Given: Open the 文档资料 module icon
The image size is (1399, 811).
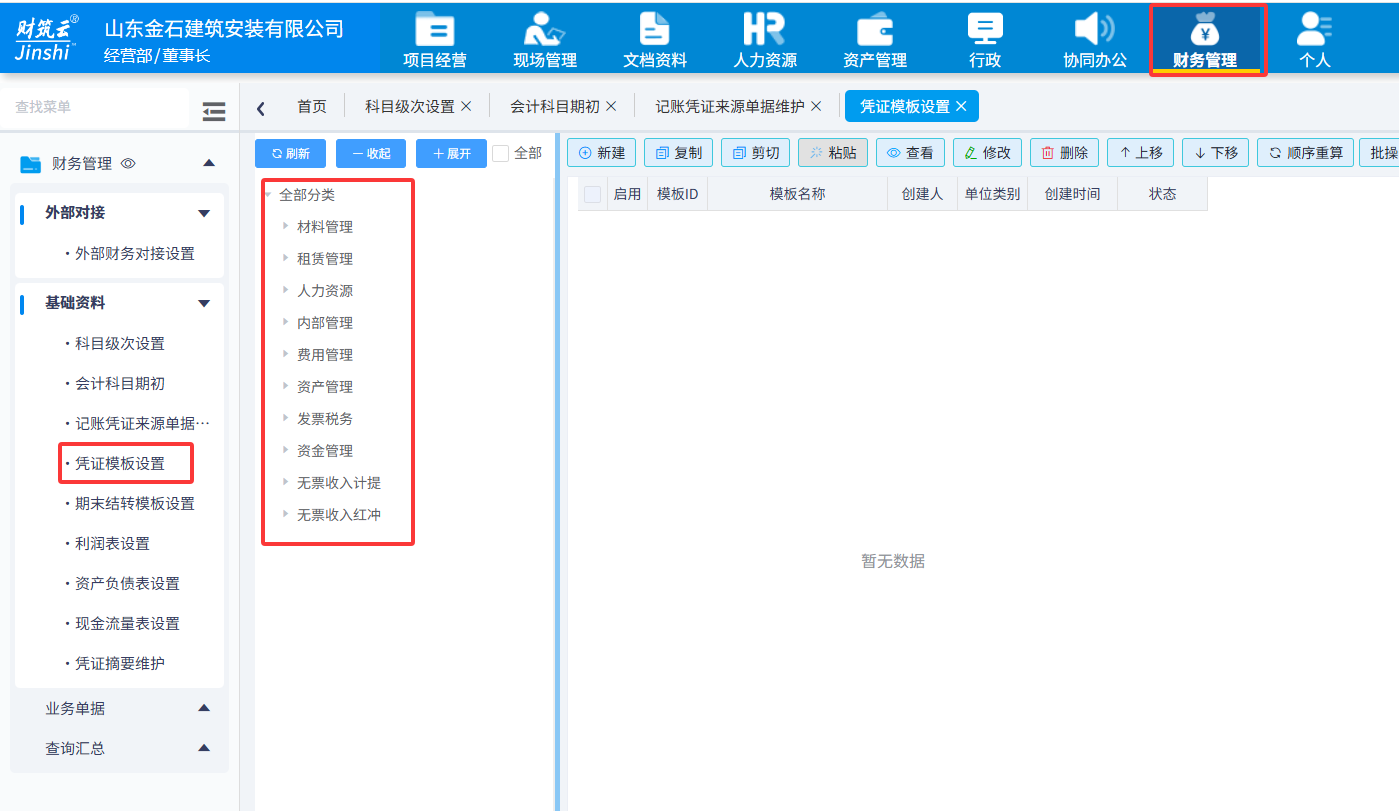Looking at the screenshot, I should [655, 28].
